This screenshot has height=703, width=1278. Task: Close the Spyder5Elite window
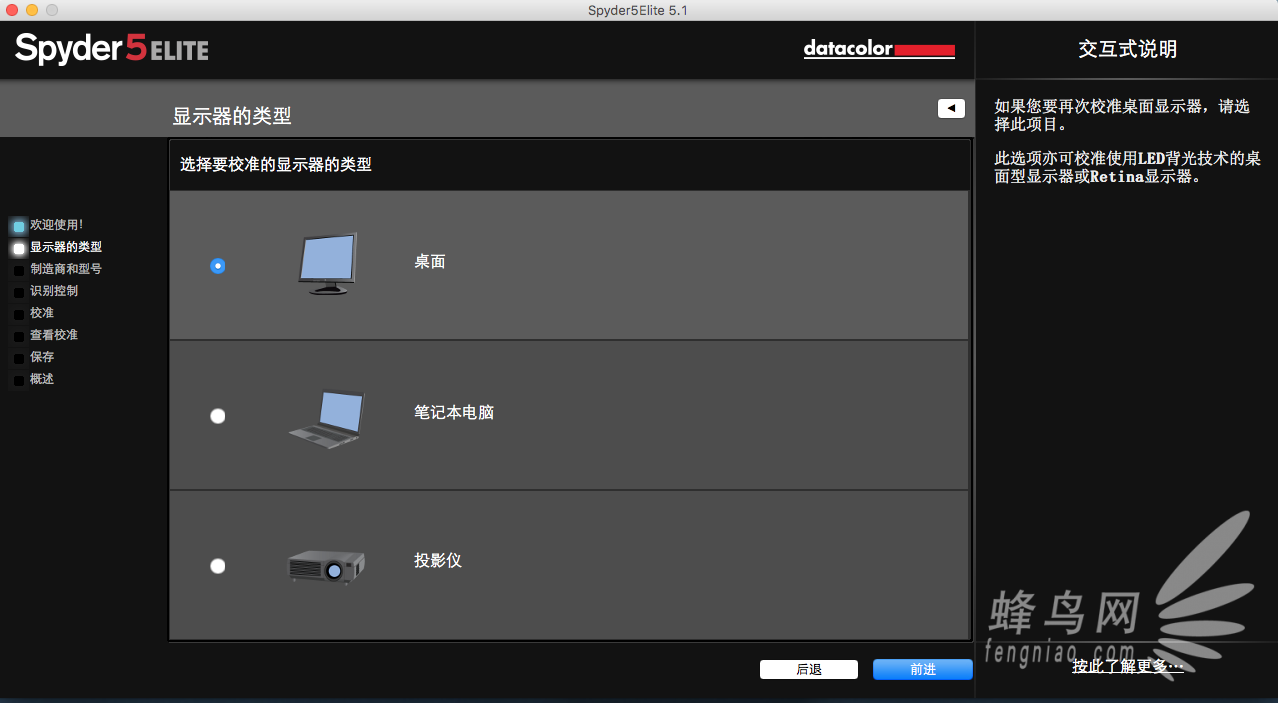[x=12, y=10]
